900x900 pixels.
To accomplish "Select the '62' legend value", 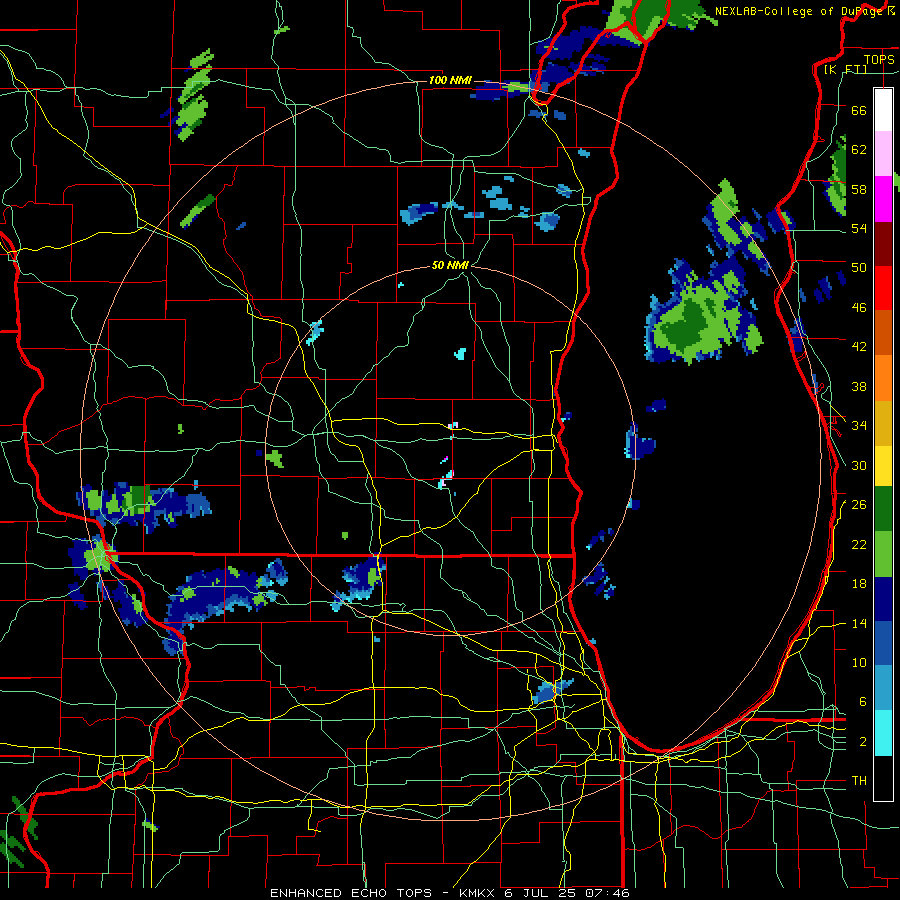I will (859, 150).
